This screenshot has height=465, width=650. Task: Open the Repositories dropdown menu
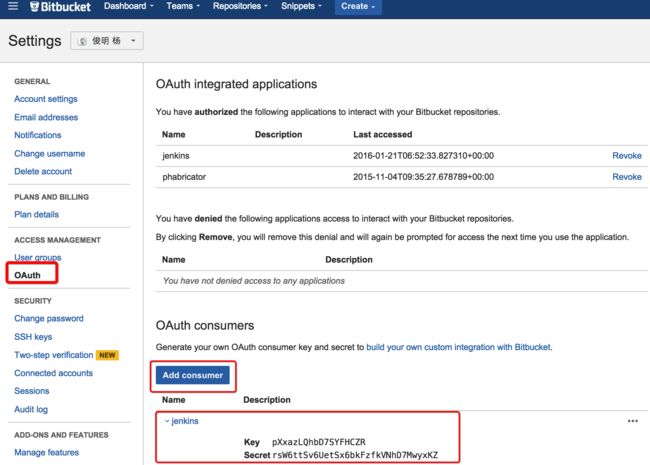240,6
